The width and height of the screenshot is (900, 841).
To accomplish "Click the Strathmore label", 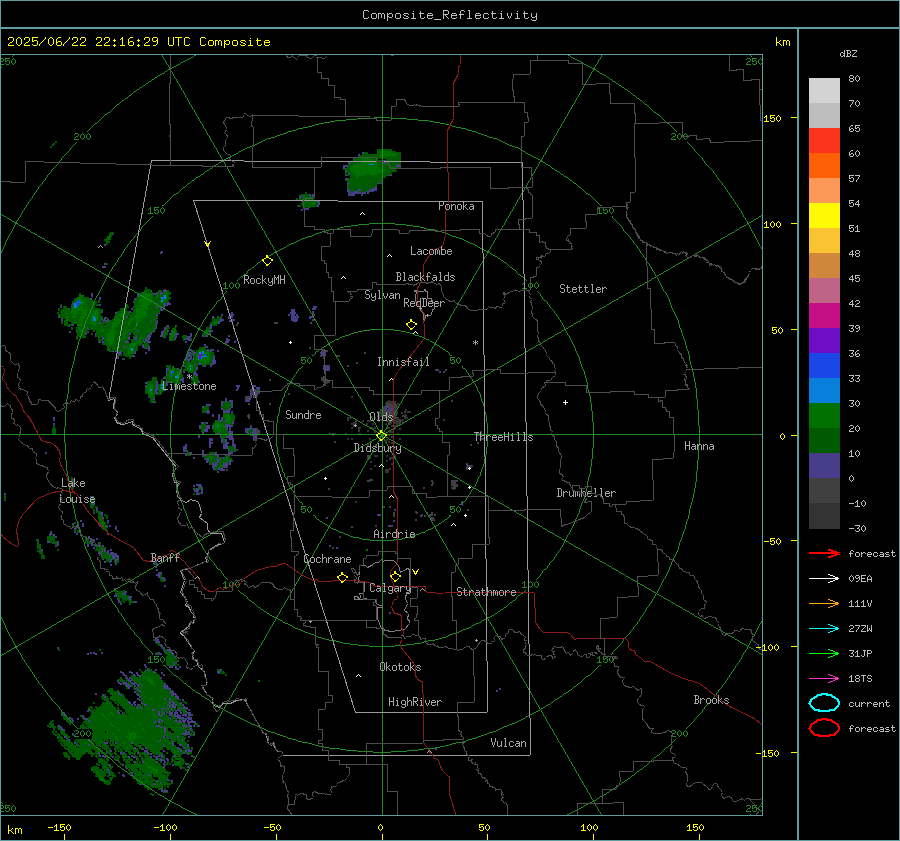I will 486,592.
